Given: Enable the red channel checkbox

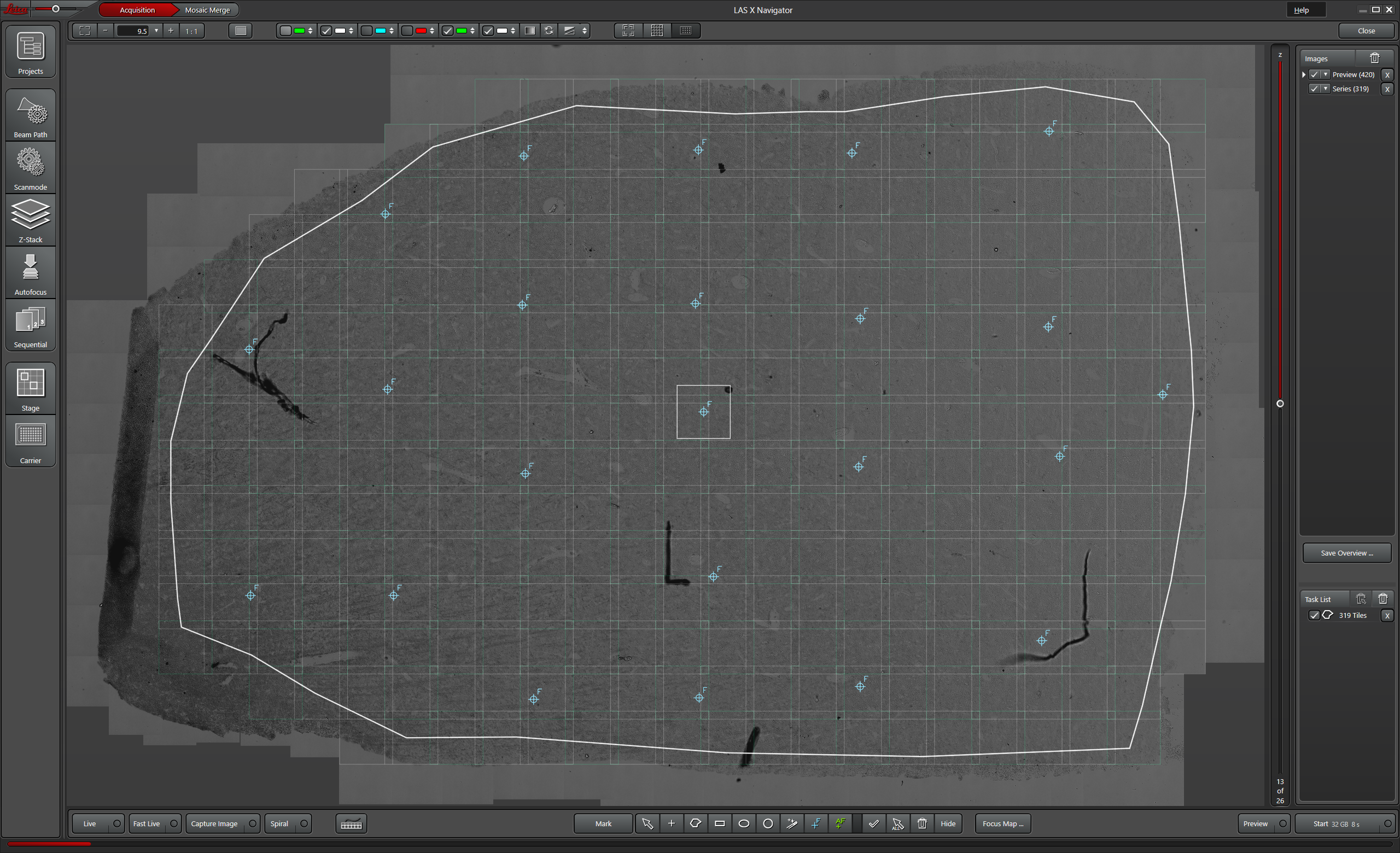Looking at the screenshot, I should click(x=407, y=31).
